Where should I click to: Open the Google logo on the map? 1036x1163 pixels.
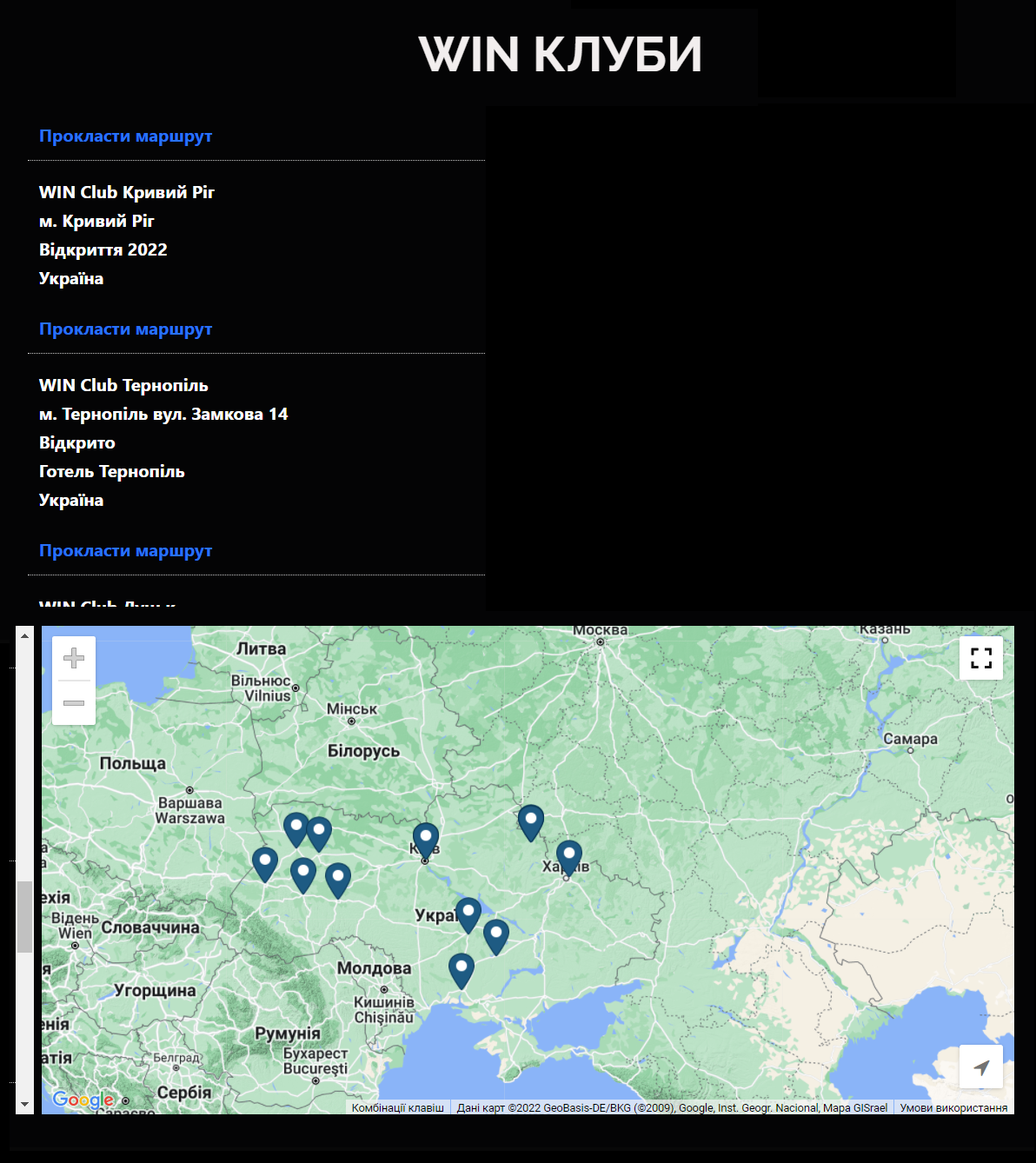83,1100
